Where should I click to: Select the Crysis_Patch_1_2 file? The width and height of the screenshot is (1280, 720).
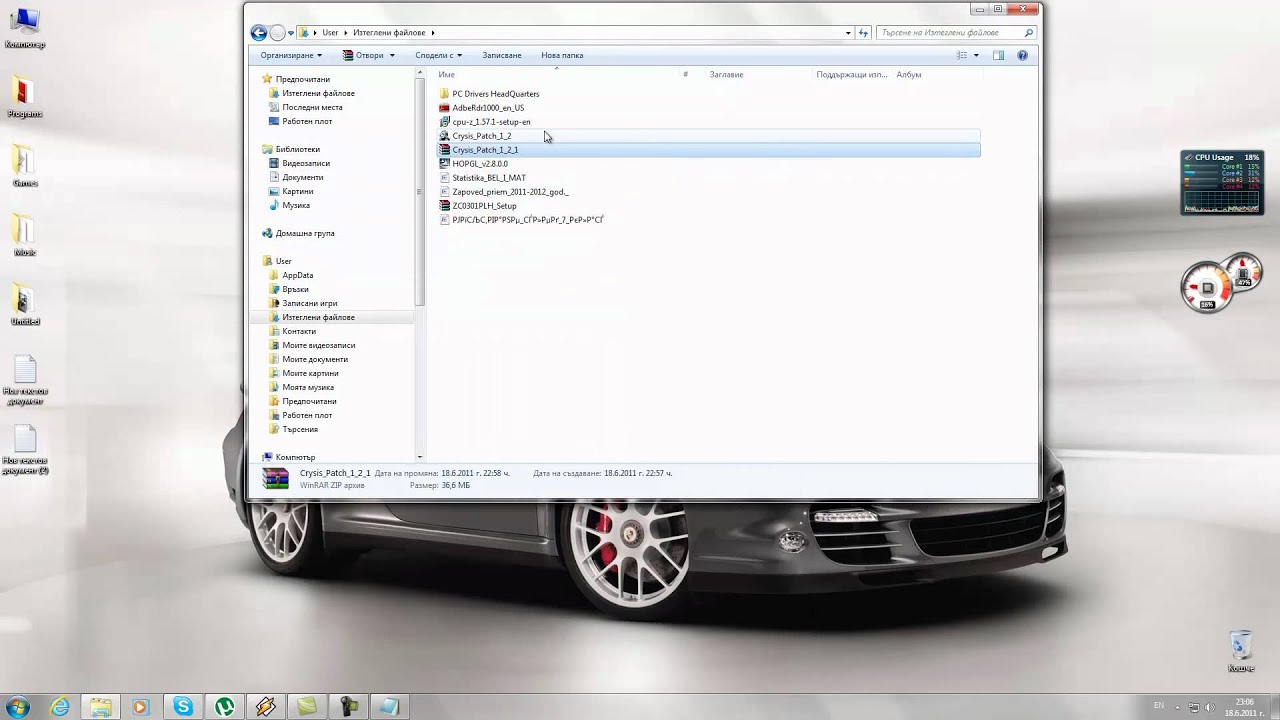481,136
